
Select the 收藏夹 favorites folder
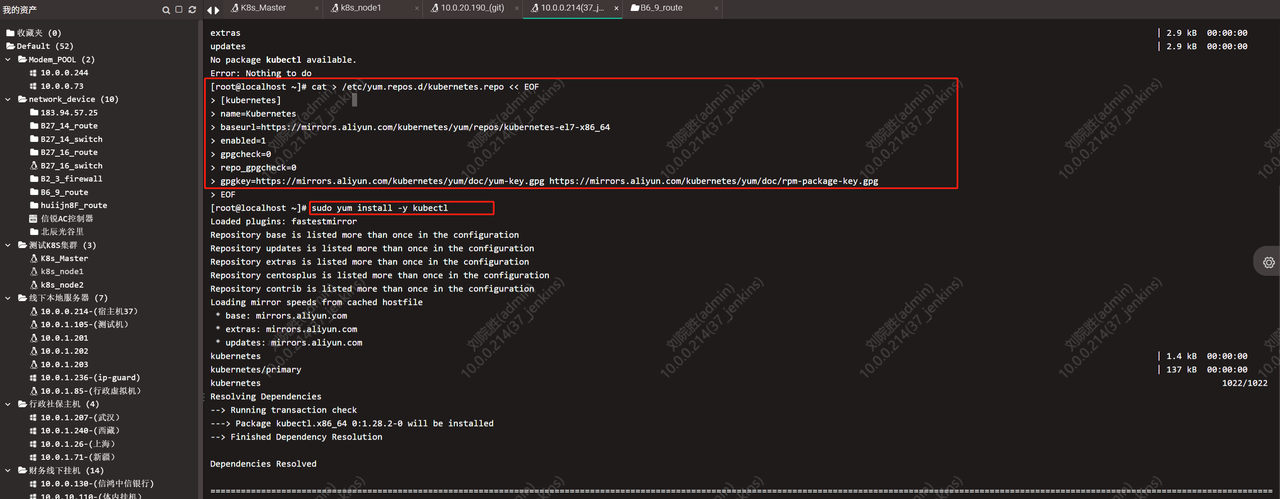pyautogui.click(x=38, y=33)
